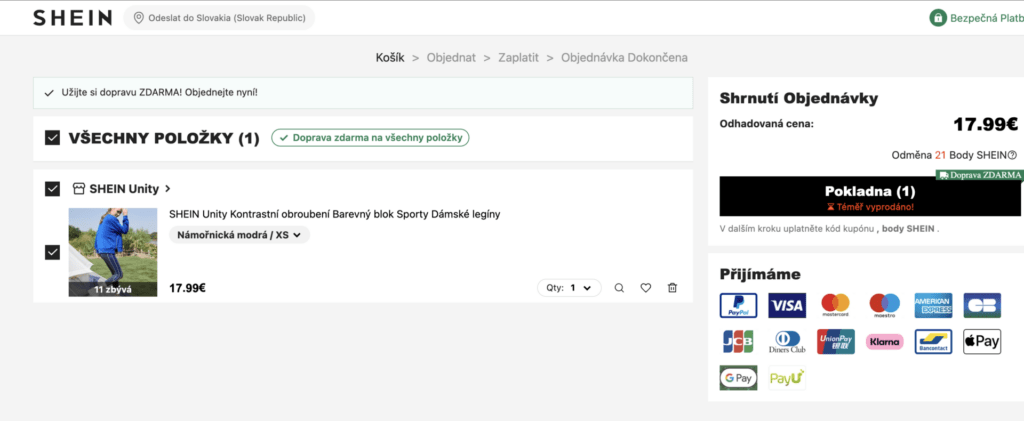Click the Apple Pay icon
The width and height of the screenshot is (1024, 421).
(981, 342)
